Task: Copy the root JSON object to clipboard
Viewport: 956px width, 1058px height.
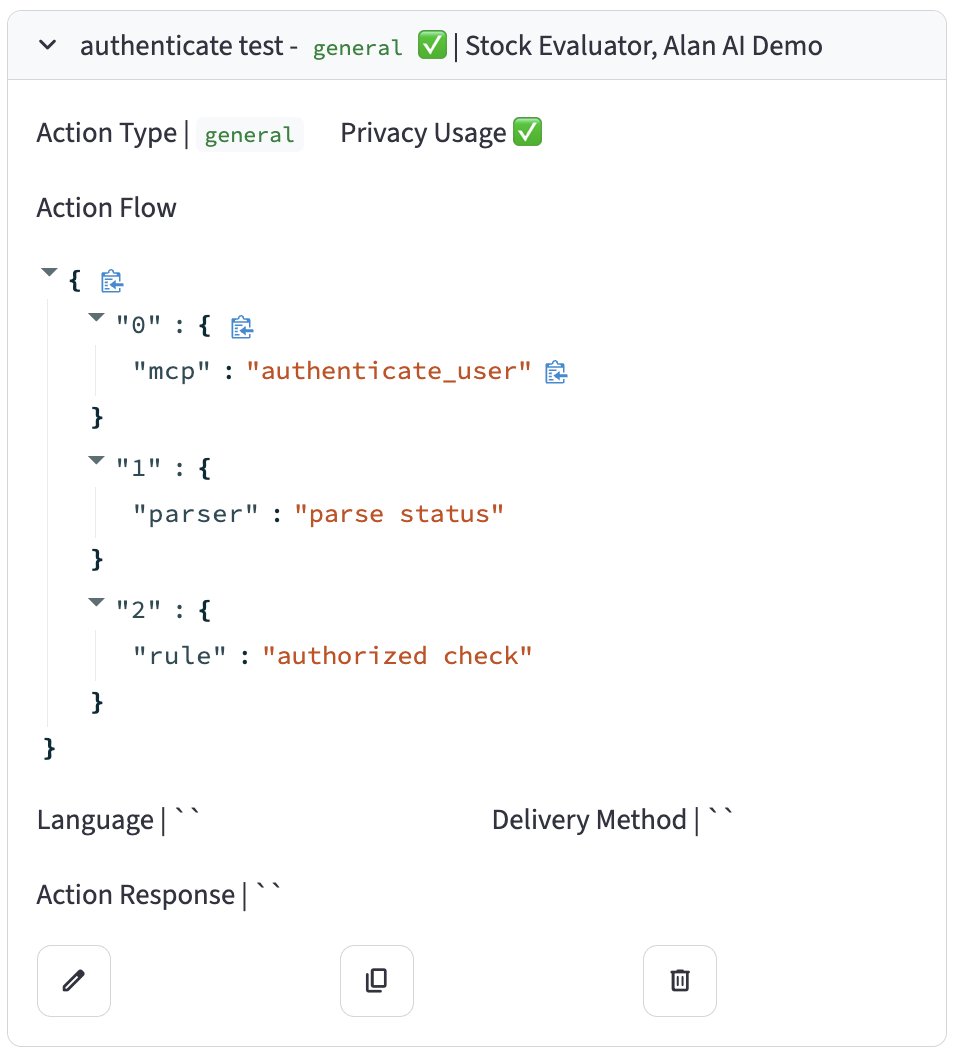Action: [112, 281]
